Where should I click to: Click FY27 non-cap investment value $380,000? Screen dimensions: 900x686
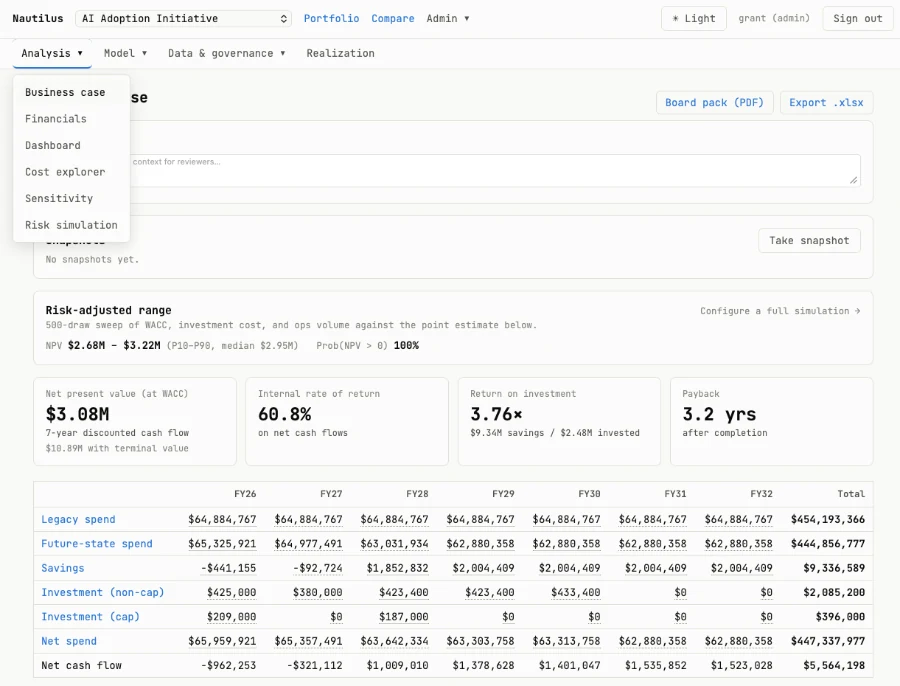[317, 592]
